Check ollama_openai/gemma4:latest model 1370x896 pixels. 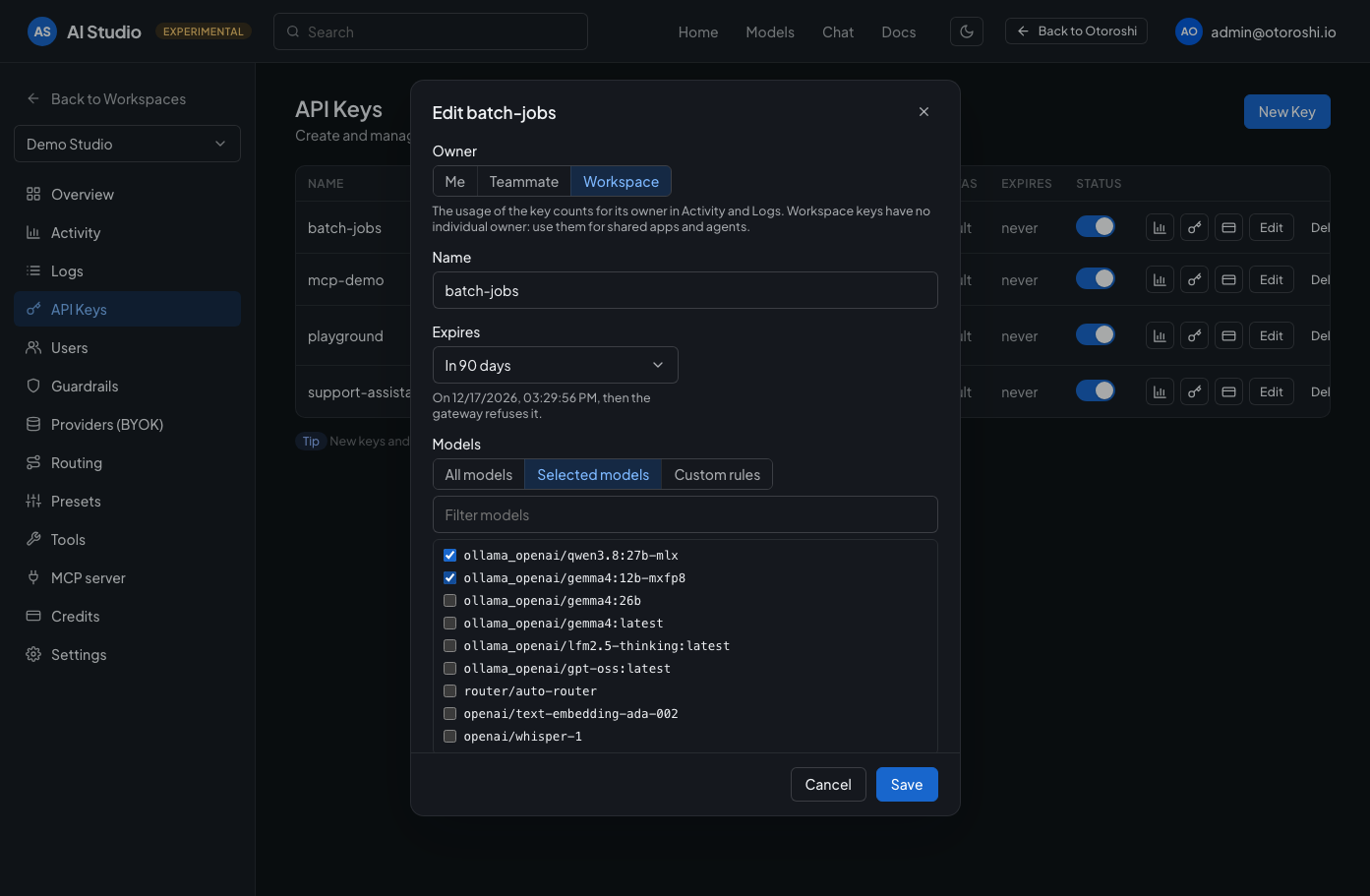[x=449, y=623]
